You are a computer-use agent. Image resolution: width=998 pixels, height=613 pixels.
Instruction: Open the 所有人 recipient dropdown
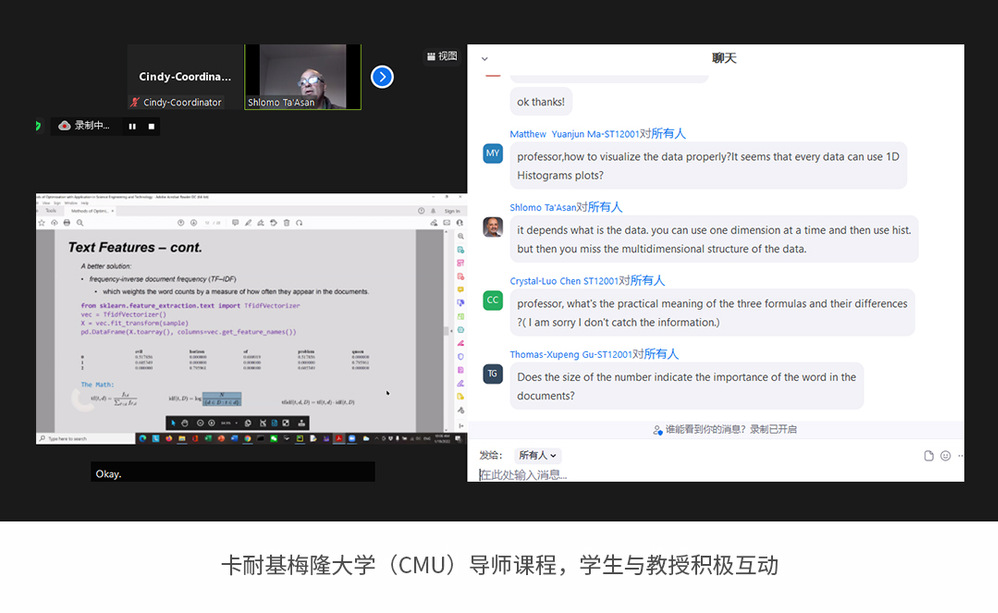[537, 455]
